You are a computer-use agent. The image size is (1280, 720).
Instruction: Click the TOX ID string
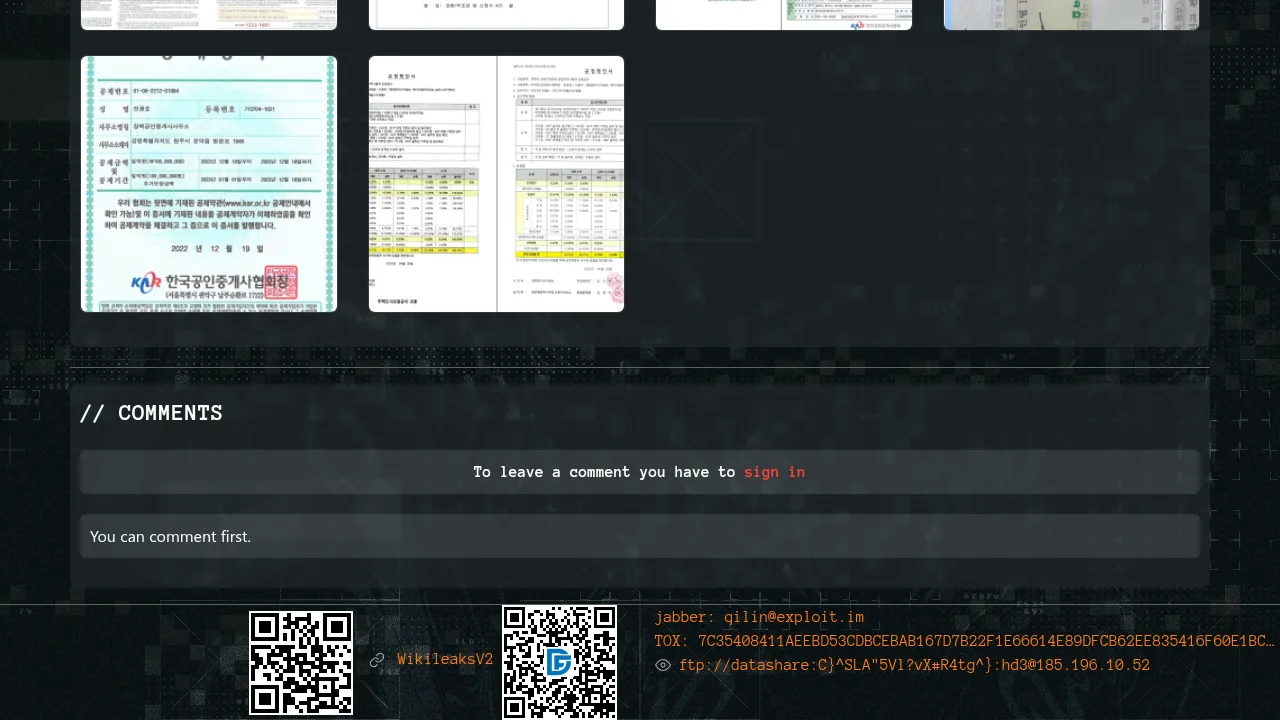coord(964,641)
